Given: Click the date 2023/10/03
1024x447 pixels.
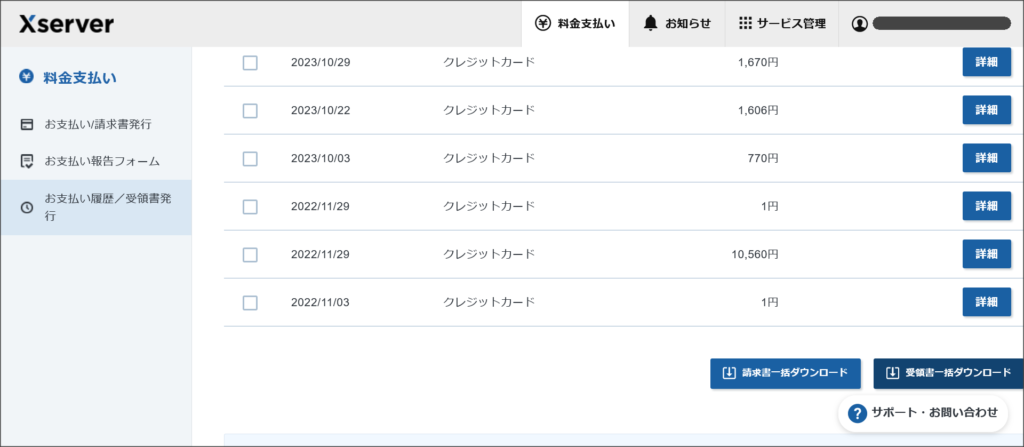Looking at the screenshot, I should coord(321,159).
